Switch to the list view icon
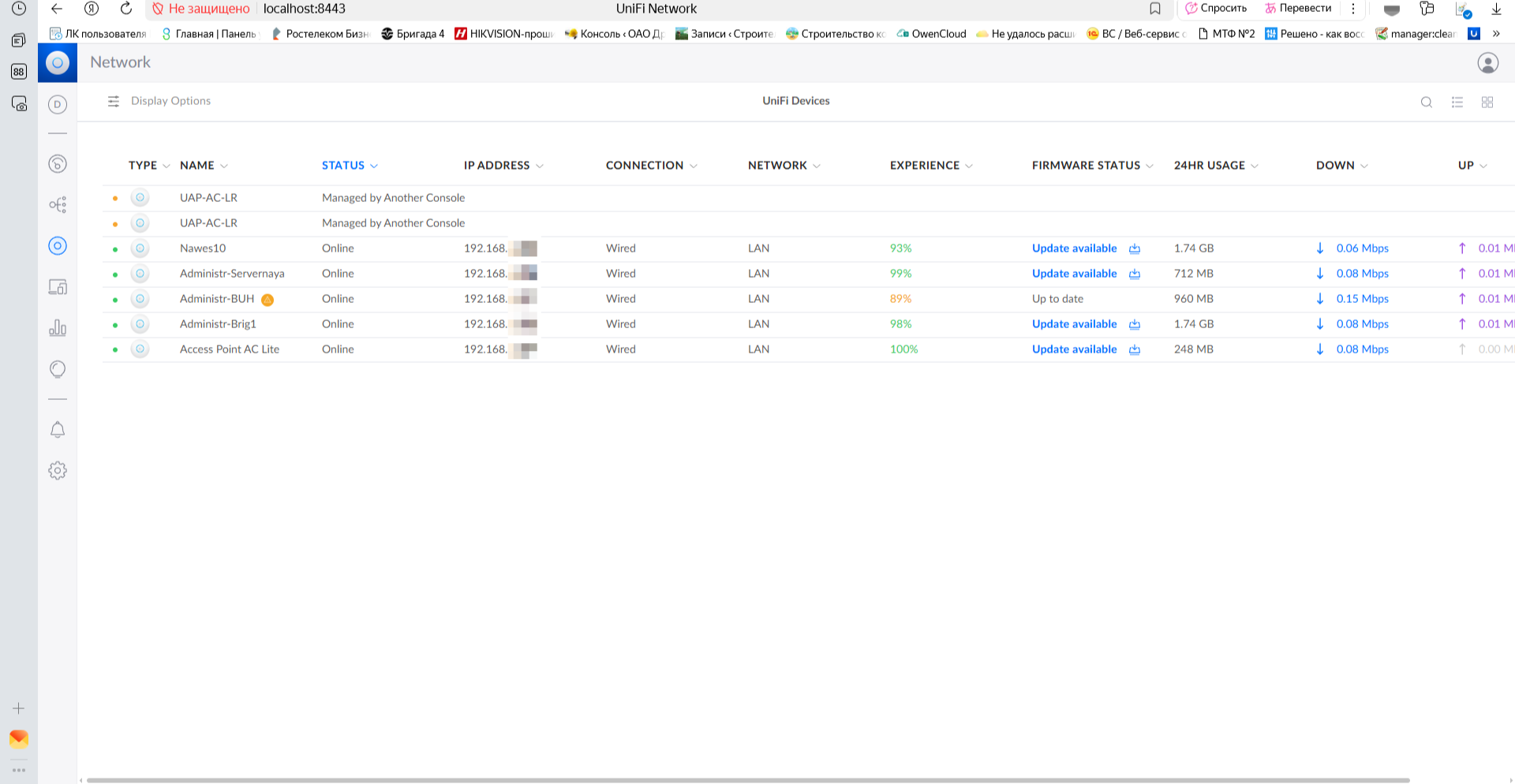Viewport: 1515px width, 784px height. pyautogui.click(x=1457, y=102)
